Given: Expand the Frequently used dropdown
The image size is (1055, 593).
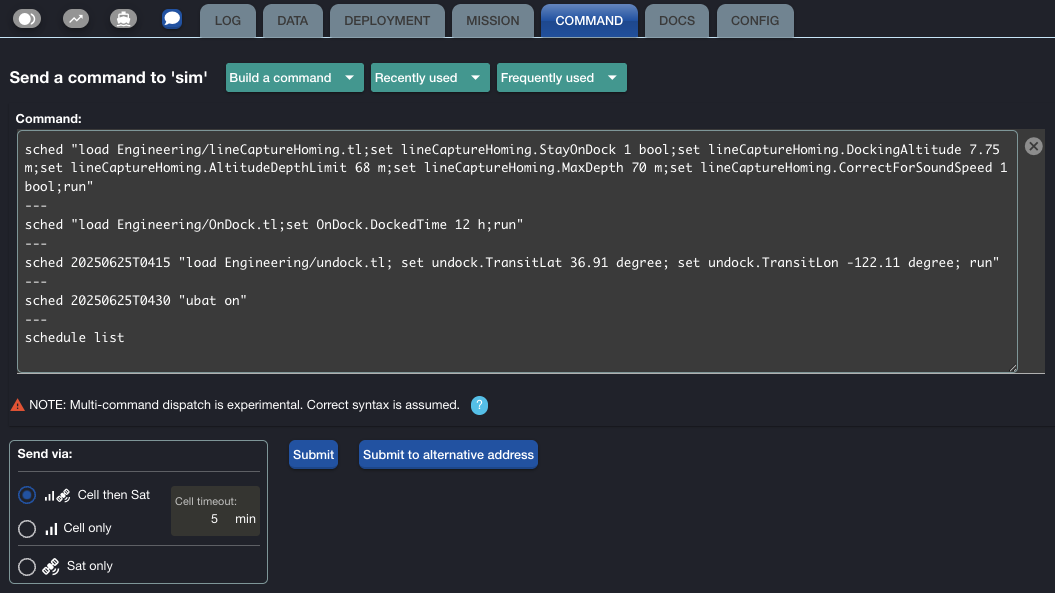Looking at the screenshot, I should 561,78.
